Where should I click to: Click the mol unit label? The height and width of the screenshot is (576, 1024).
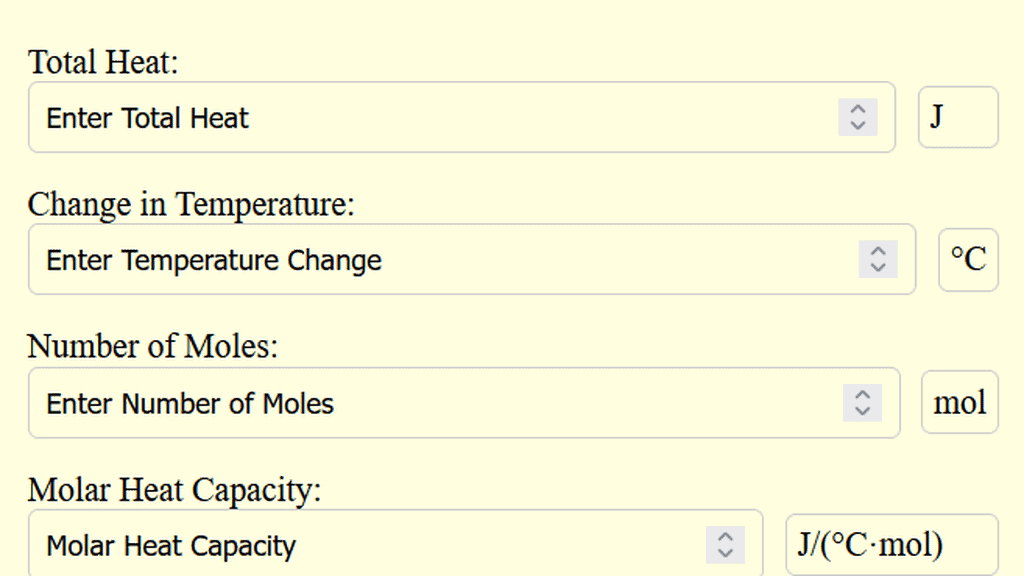coord(959,403)
